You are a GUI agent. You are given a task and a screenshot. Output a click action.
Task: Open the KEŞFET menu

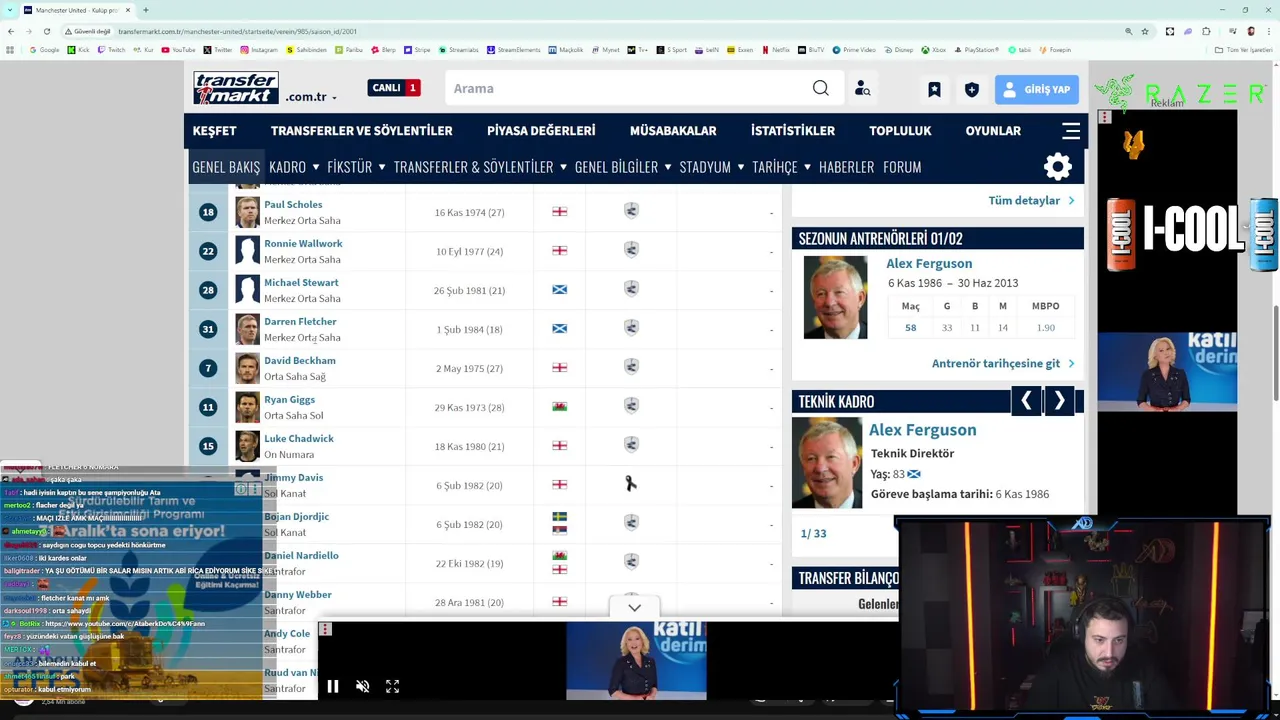214,131
